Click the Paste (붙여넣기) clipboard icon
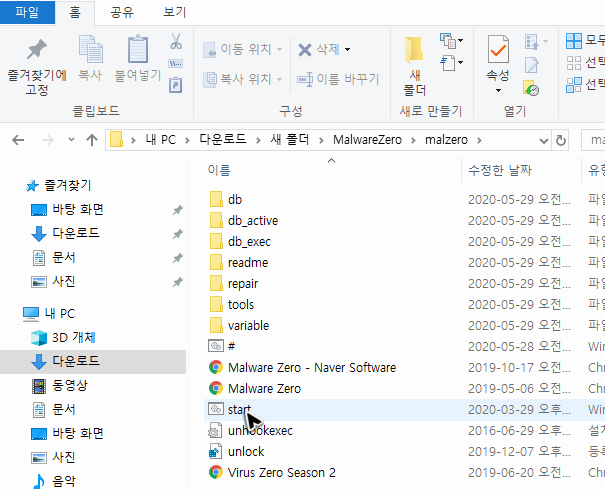This screenshot has height=489, width=605. 137,49
